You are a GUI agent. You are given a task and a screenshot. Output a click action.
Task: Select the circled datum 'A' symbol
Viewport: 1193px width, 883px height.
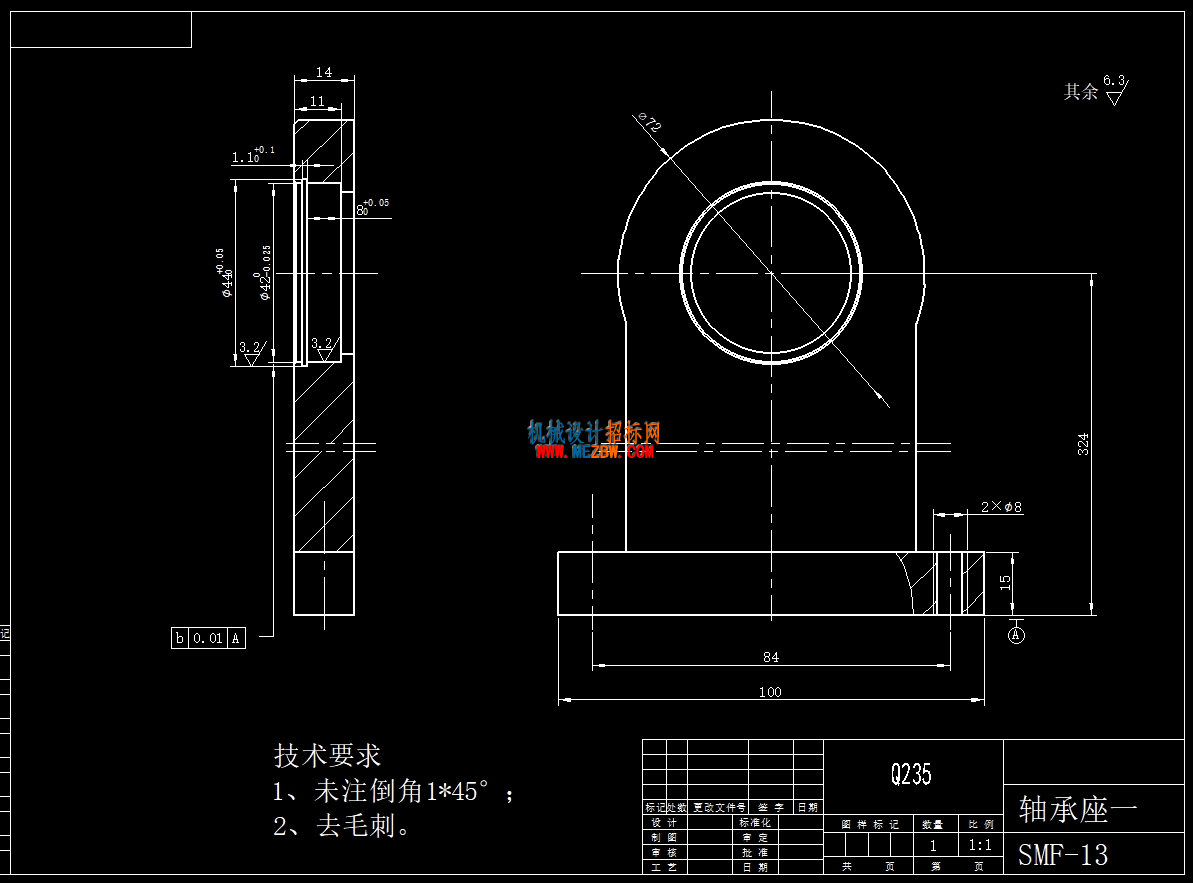coord(1016,635)
